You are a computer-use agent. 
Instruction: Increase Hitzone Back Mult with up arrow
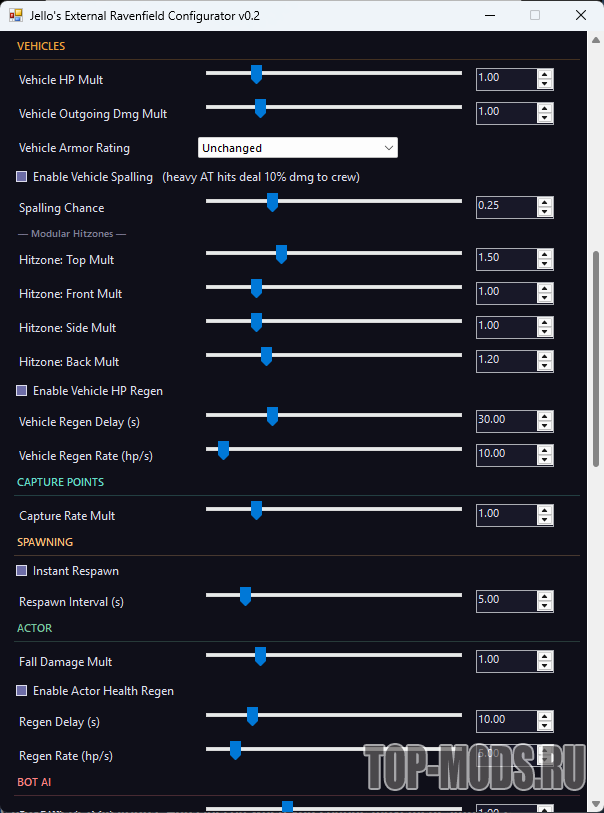(544, 356)
